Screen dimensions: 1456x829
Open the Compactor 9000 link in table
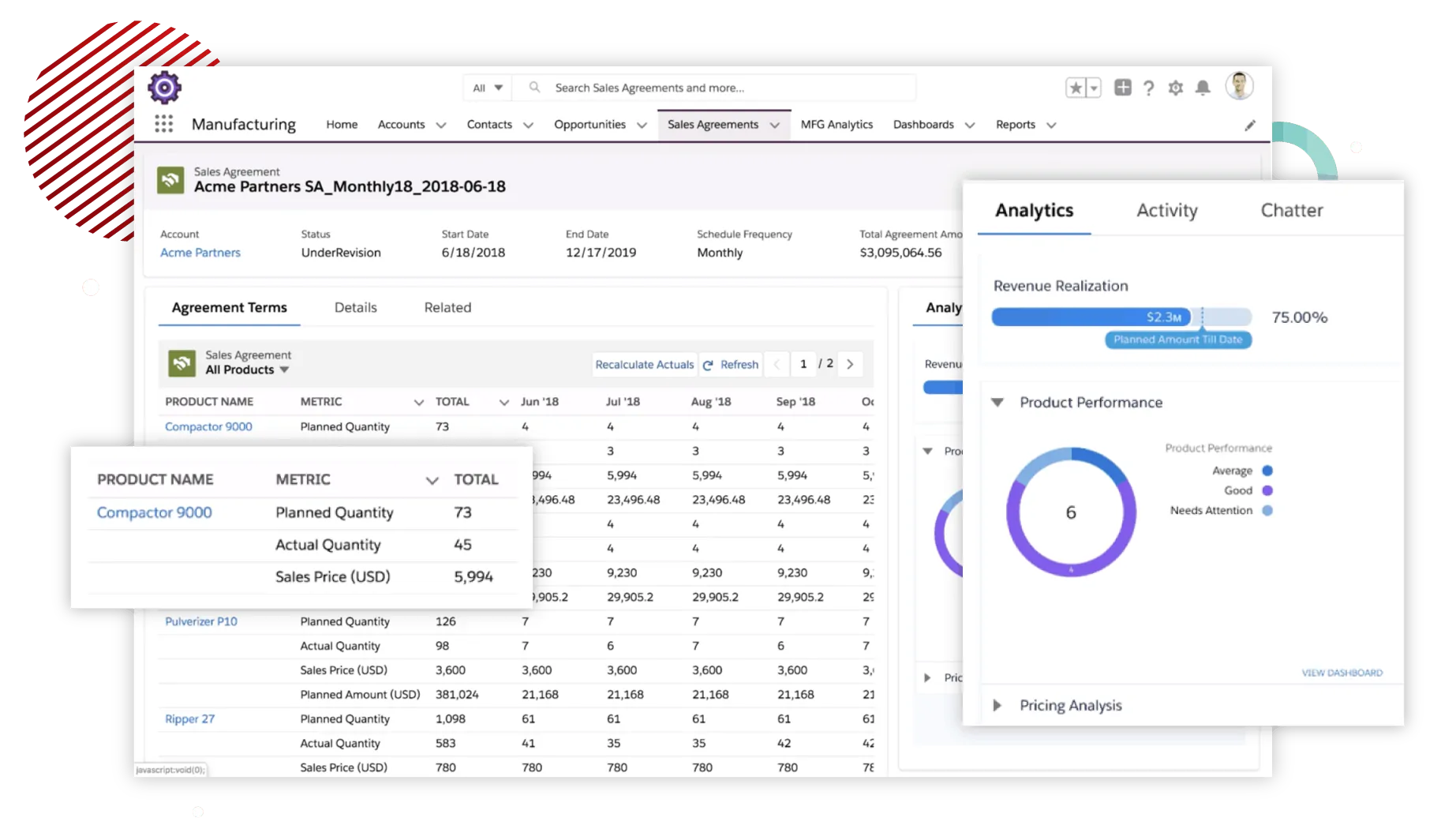[208, 427]
